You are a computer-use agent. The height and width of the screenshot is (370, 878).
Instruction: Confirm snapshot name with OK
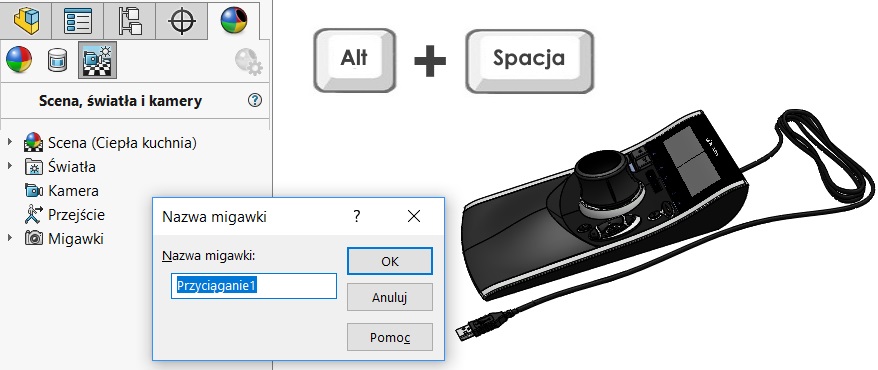click(390, 261)
